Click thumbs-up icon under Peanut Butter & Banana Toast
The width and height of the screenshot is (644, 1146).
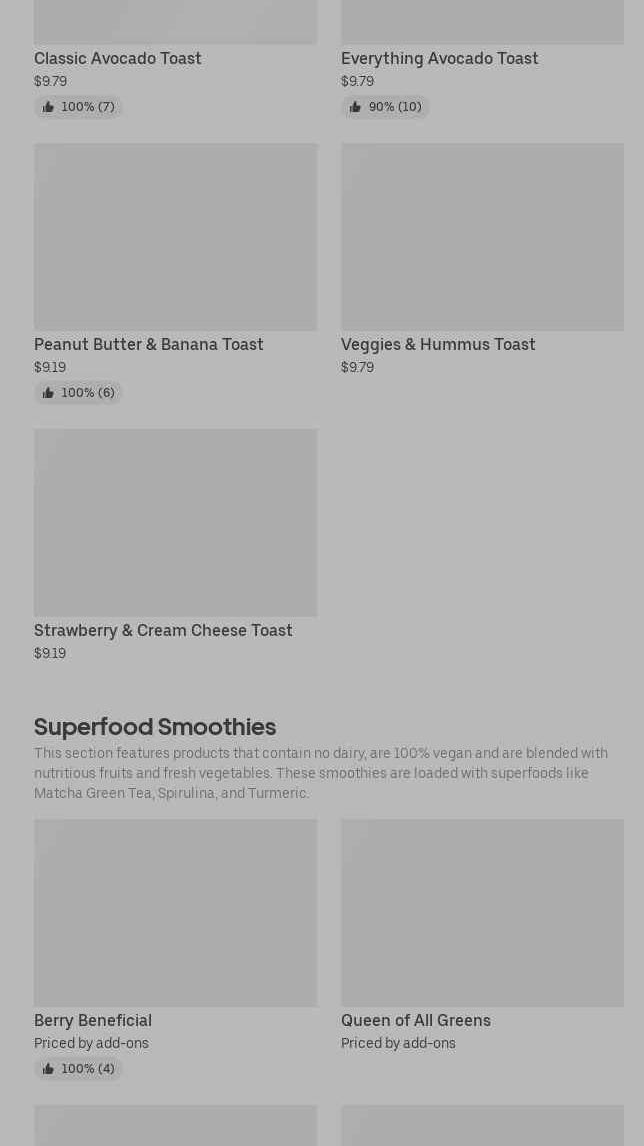pyautogui.click(x=48, y=393)
